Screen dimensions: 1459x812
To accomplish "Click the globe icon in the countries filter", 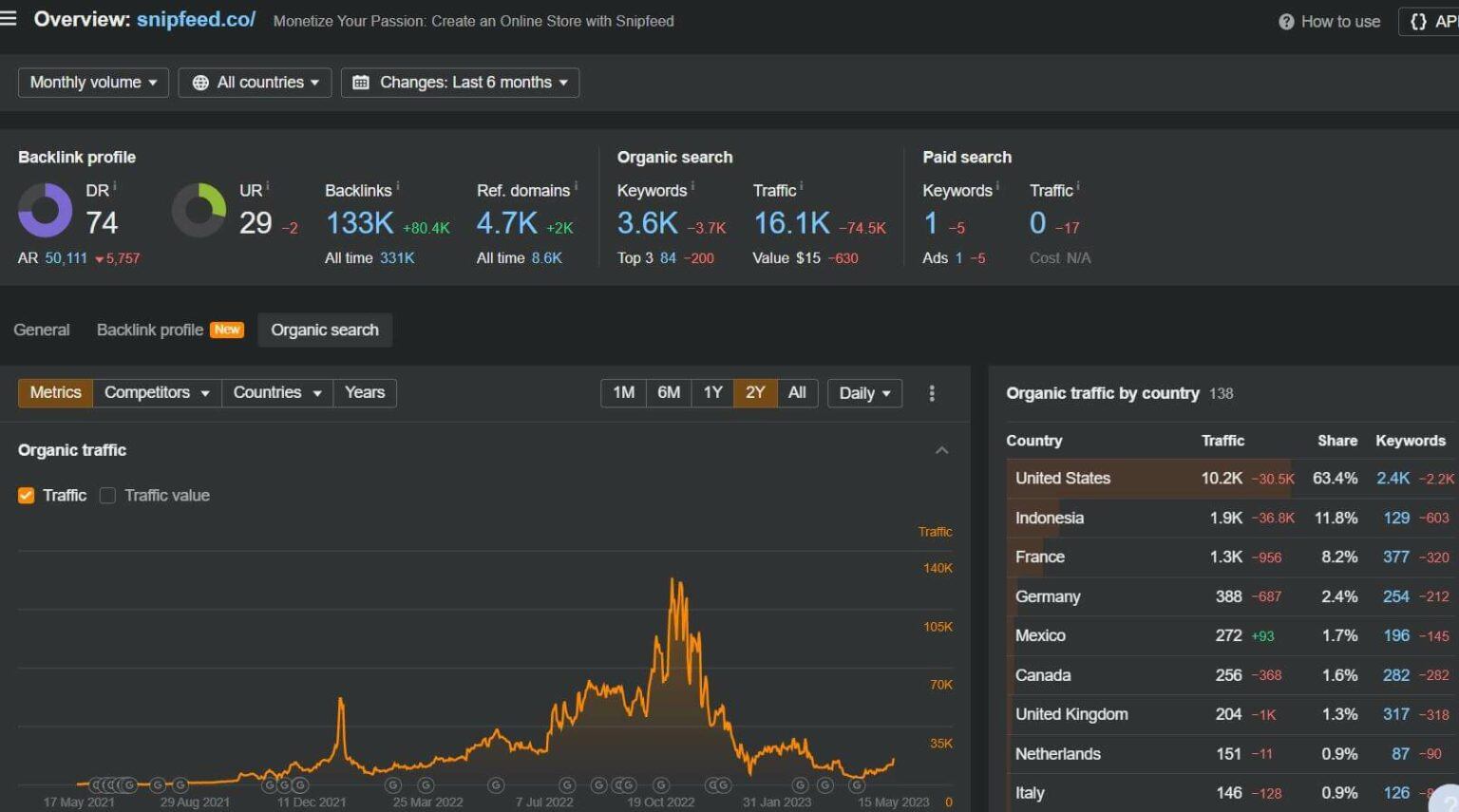I will point(199,82).
